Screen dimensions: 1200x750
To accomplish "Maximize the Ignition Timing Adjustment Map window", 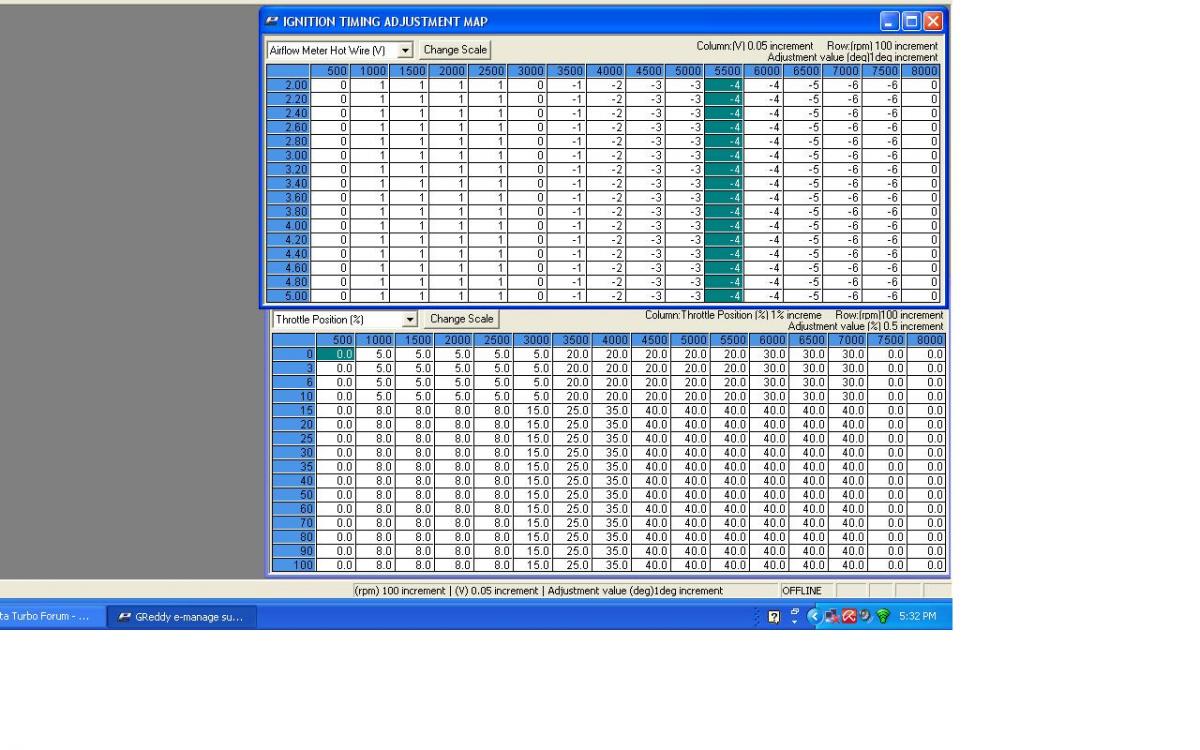I will (911, 21).
